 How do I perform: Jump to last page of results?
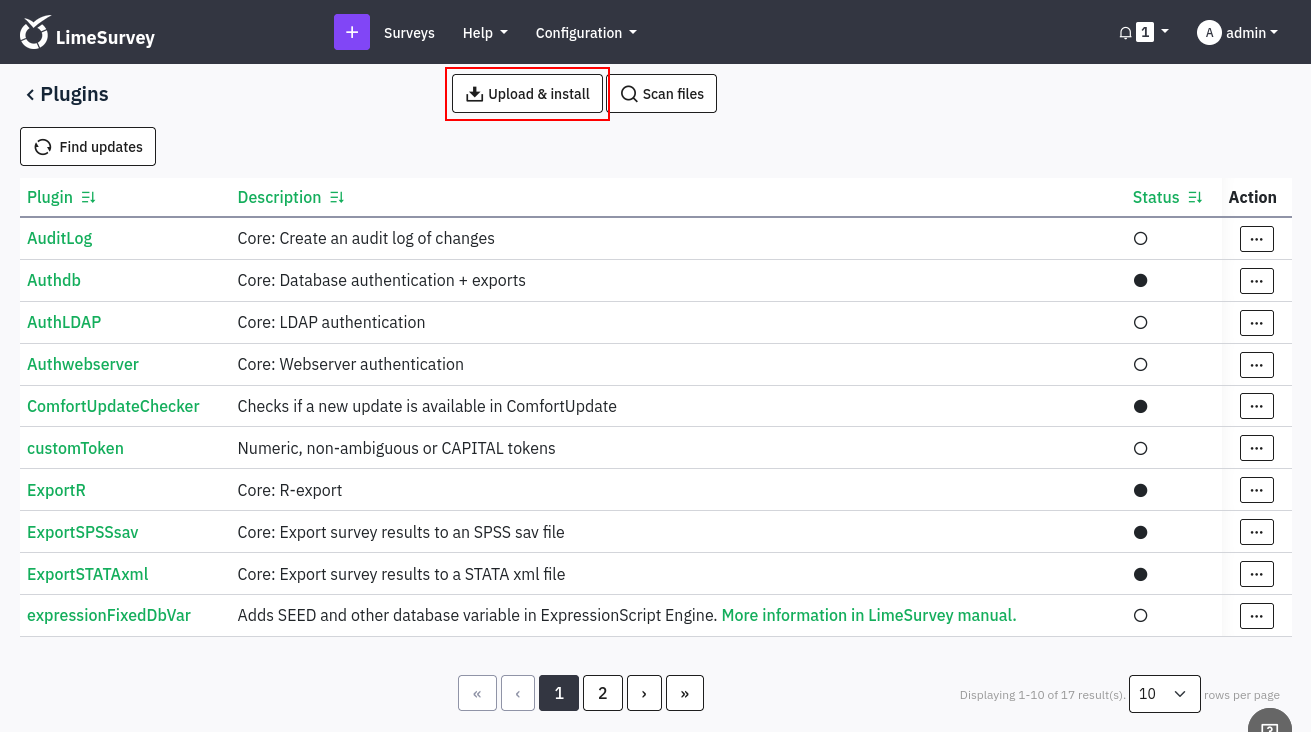(x=685, y=693)
